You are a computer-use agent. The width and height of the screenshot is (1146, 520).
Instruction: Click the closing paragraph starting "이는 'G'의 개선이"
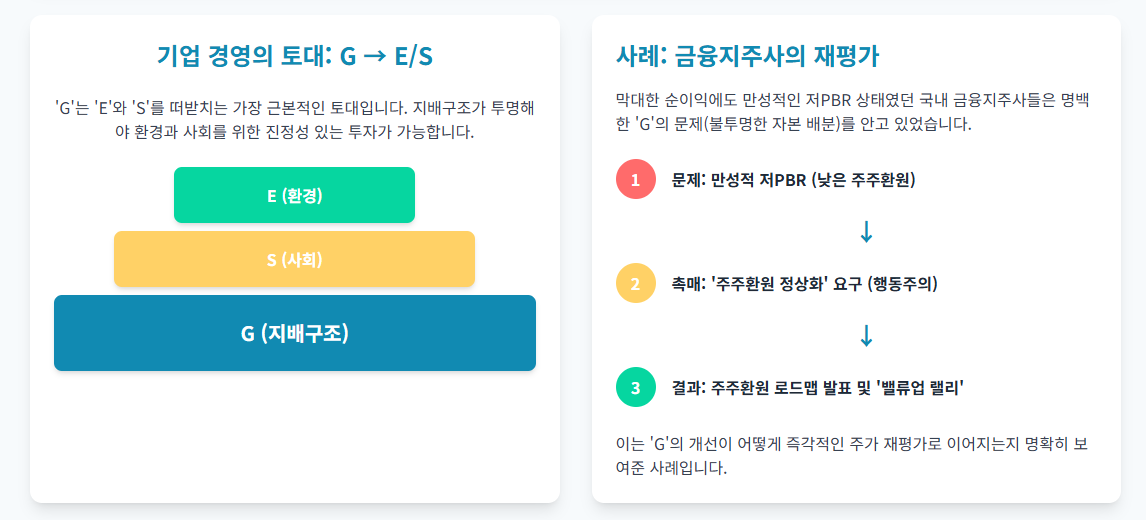coord(856,455)
